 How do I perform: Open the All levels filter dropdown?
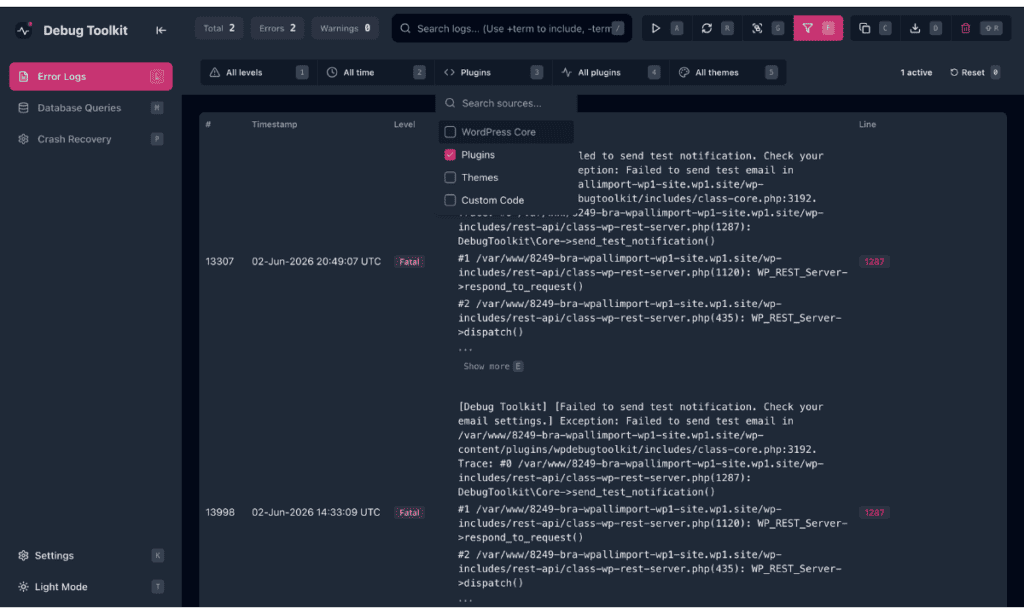pos(259,73)
